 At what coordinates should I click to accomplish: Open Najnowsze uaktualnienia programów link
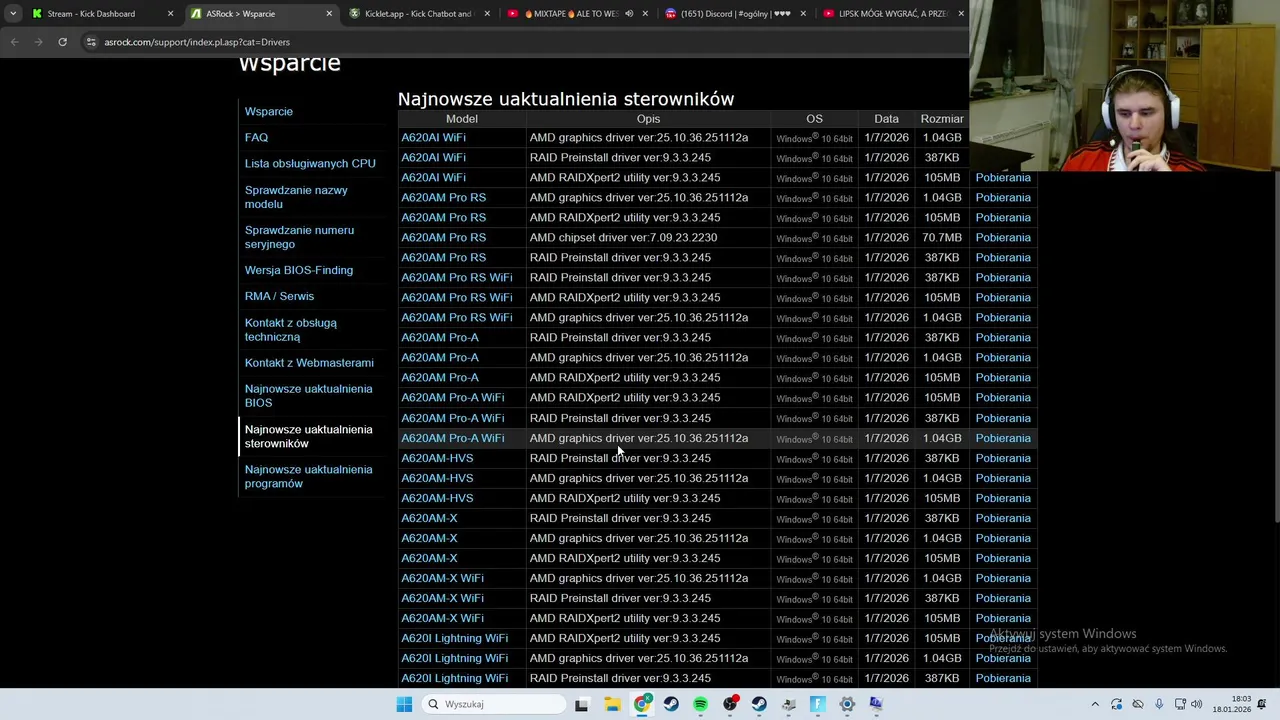[x=308, y=476]
